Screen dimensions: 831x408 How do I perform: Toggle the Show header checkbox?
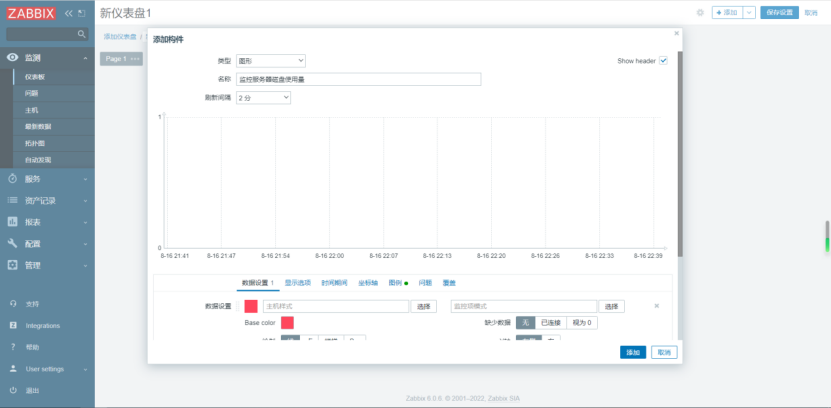(x=663, y=61)
